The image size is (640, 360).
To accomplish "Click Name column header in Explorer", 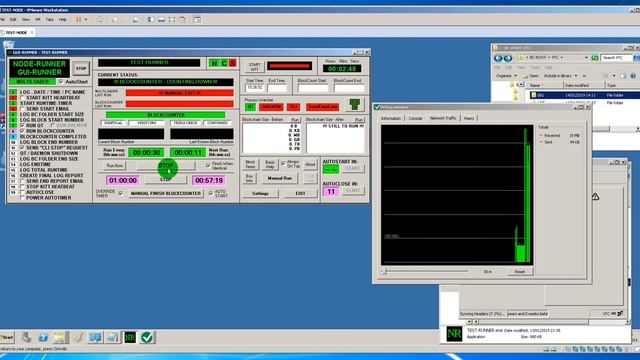I will tap(546, 85).
